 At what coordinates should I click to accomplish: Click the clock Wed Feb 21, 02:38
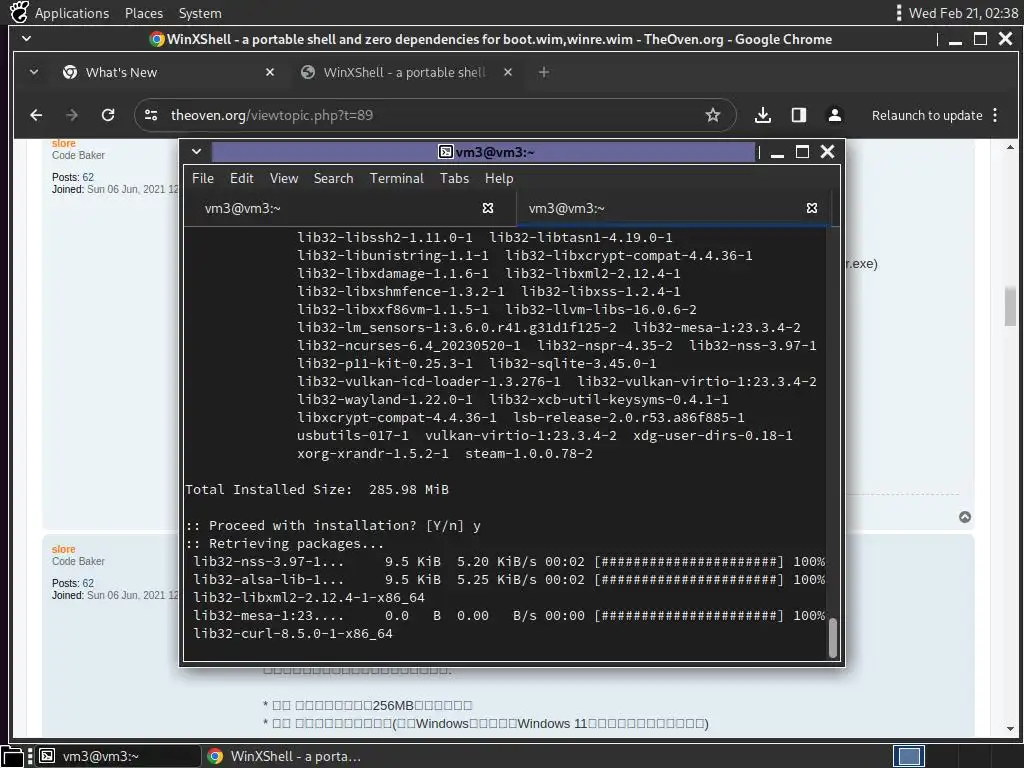(963, 13)
